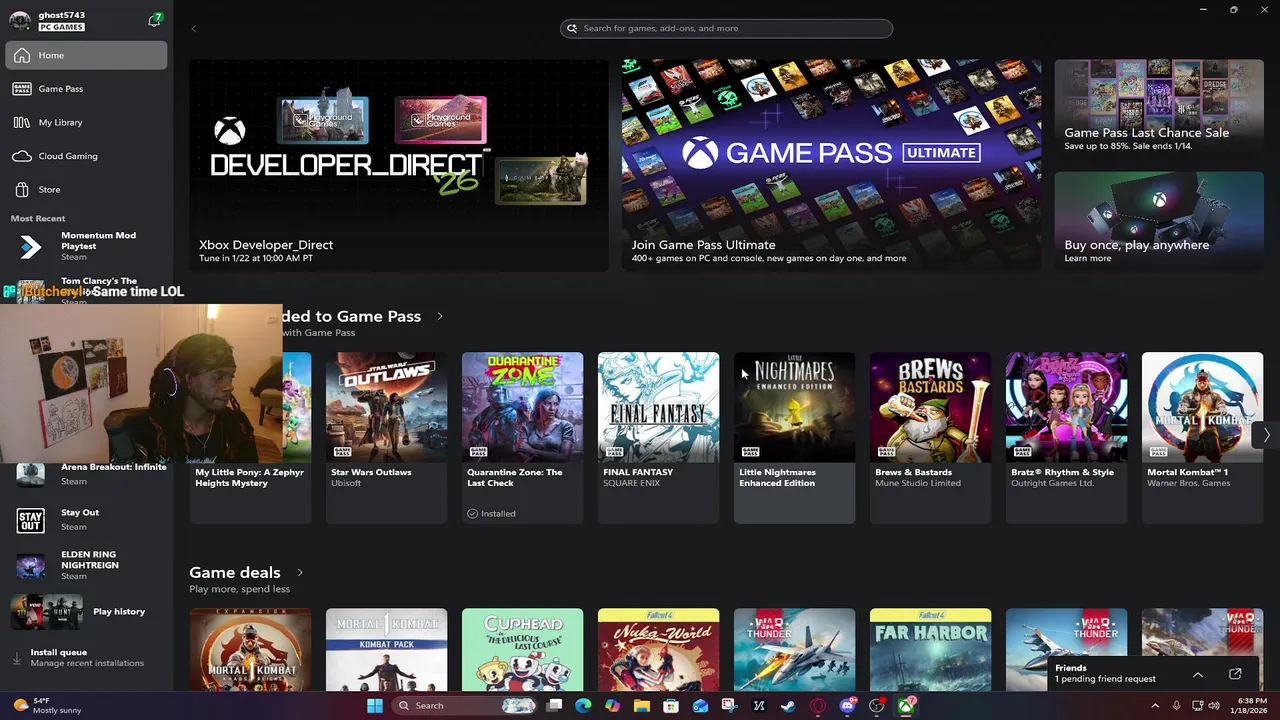Click the Friends pending request text
The width and height of the screenshot is (1280, 720).
1105,679
